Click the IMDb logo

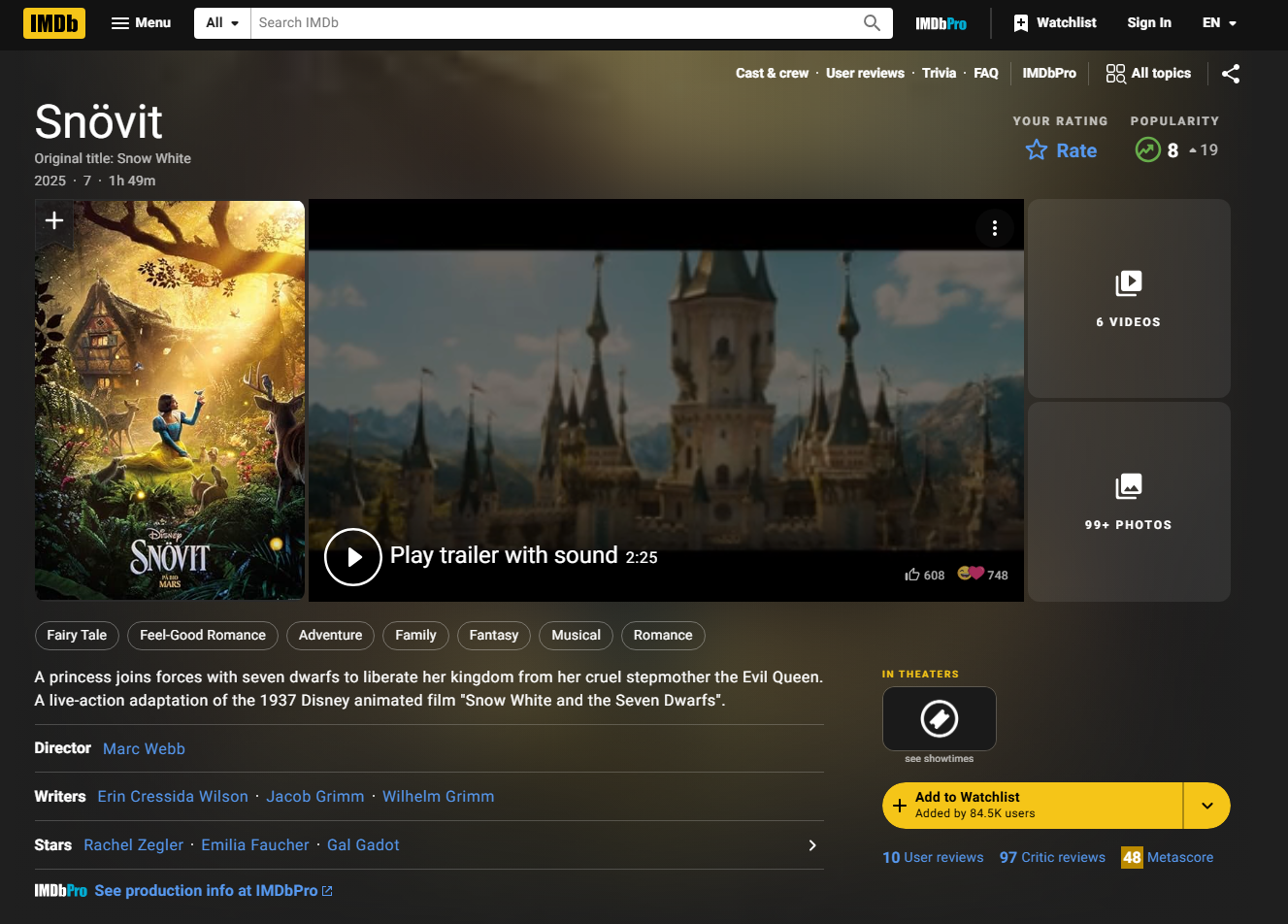(53, 22)
